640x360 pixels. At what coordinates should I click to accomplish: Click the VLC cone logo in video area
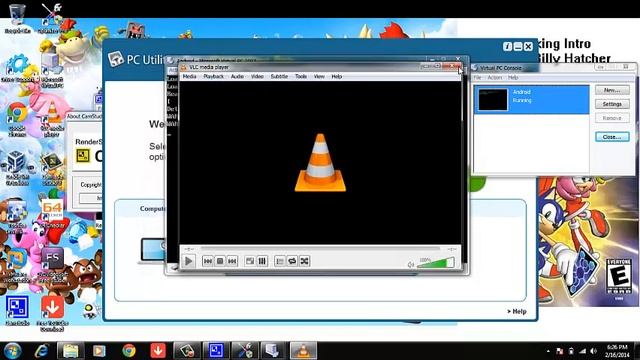(320, 162)
